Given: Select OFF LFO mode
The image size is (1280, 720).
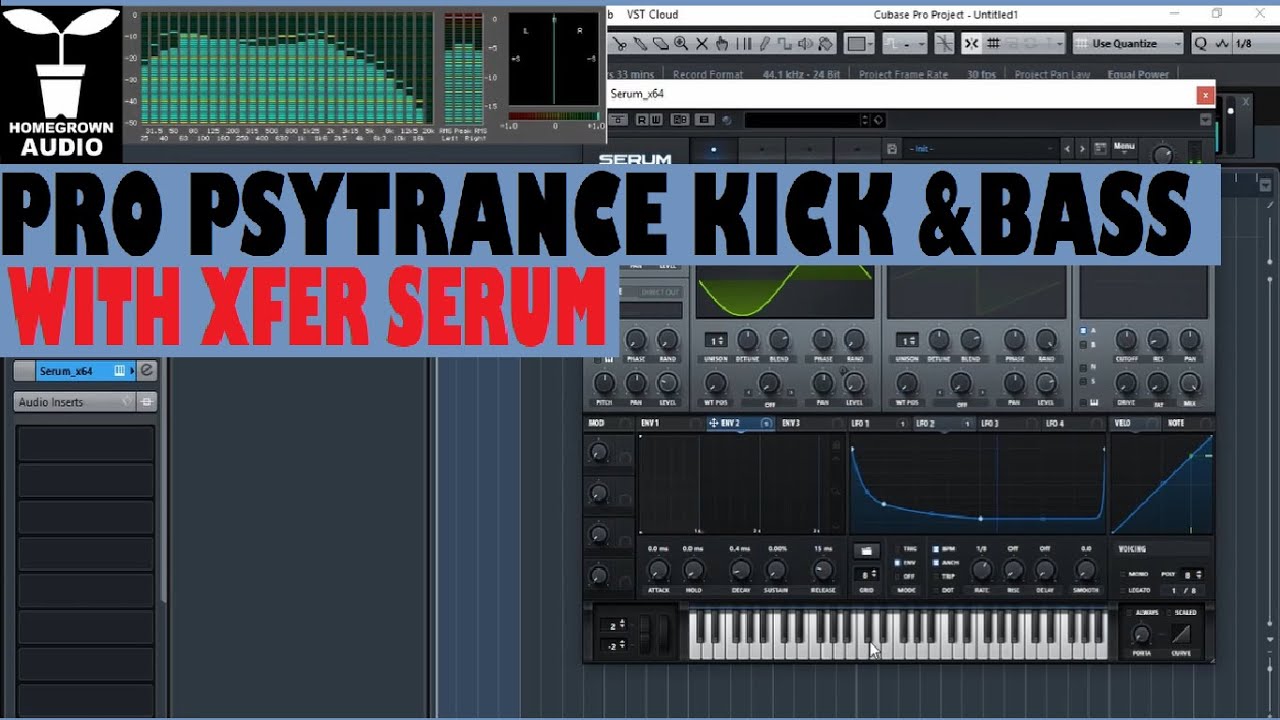Looking at the screenshot, I should (897, 577).
